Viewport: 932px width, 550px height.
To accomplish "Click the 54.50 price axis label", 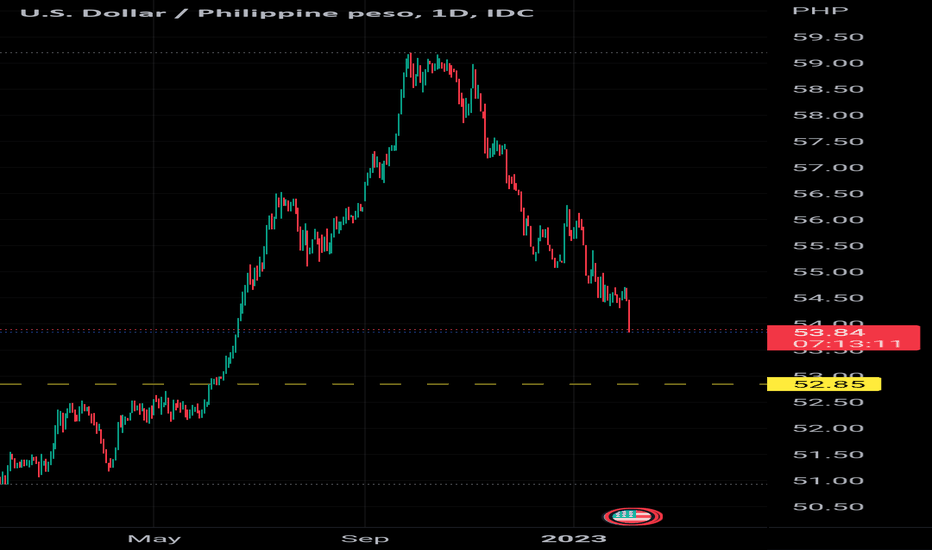I will coord(828,298).
